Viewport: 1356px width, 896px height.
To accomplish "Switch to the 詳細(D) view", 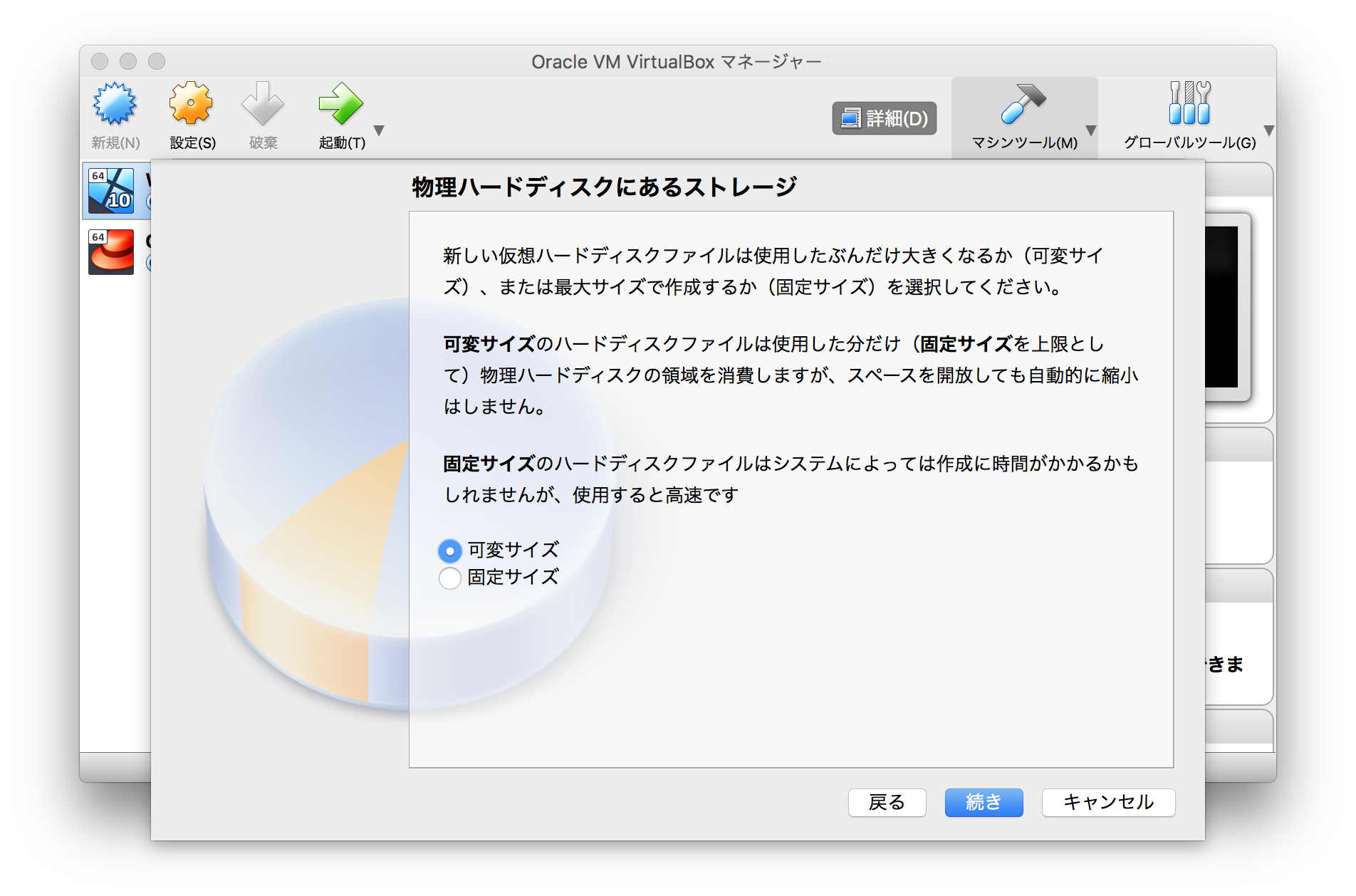I will (884, 118).
